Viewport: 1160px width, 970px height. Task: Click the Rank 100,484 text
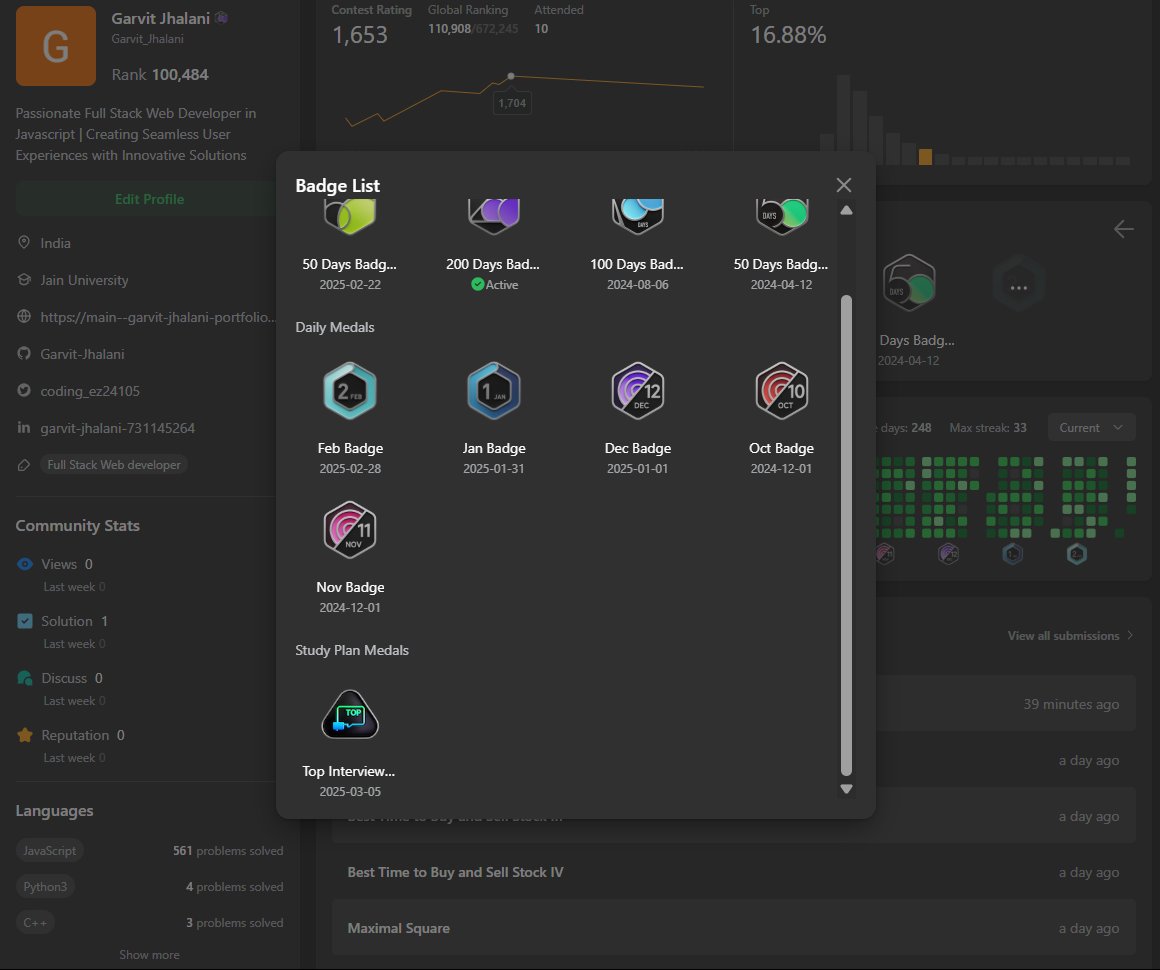pos(160,75)
